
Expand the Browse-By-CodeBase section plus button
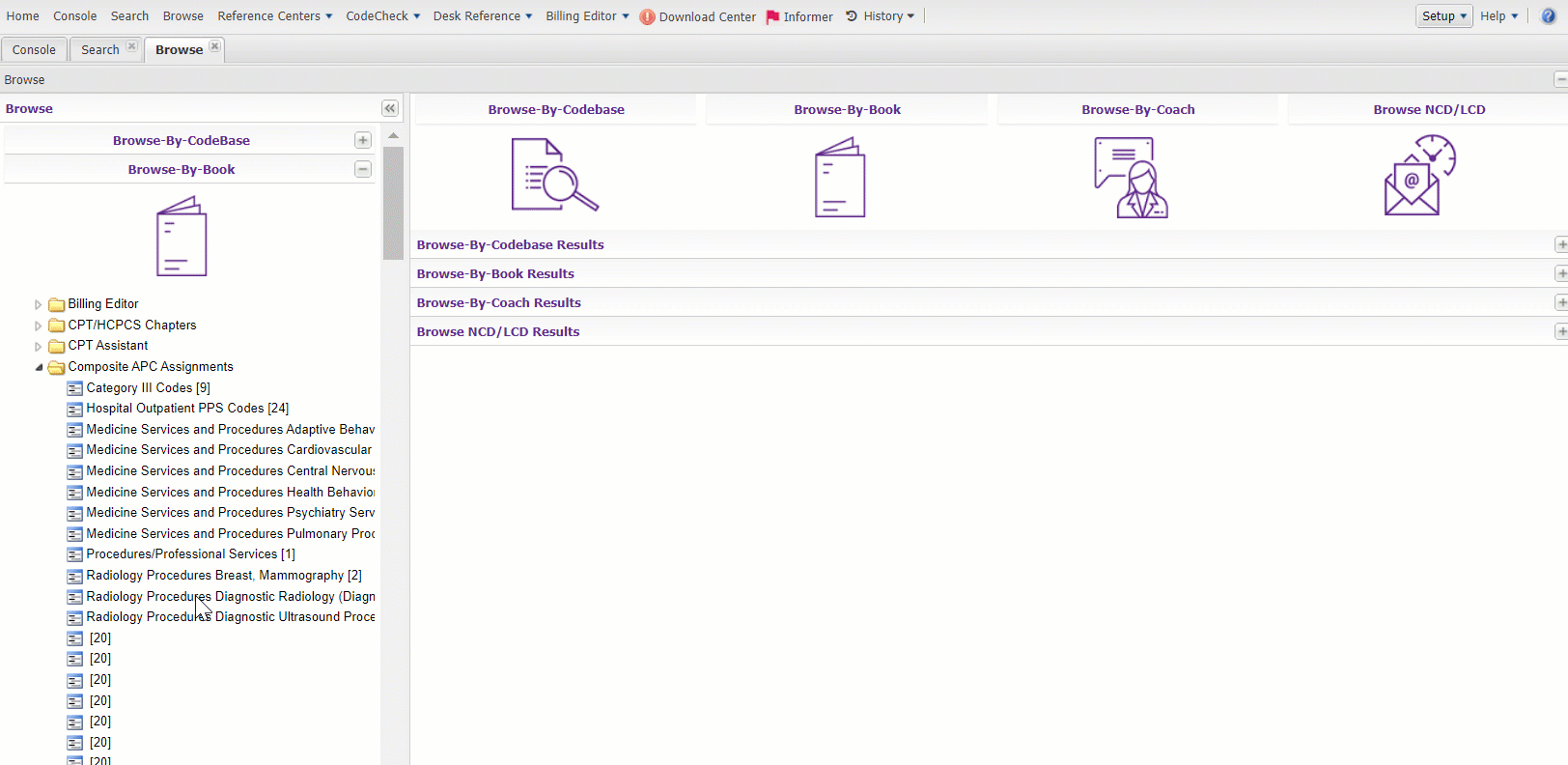[x=363, y=140]
